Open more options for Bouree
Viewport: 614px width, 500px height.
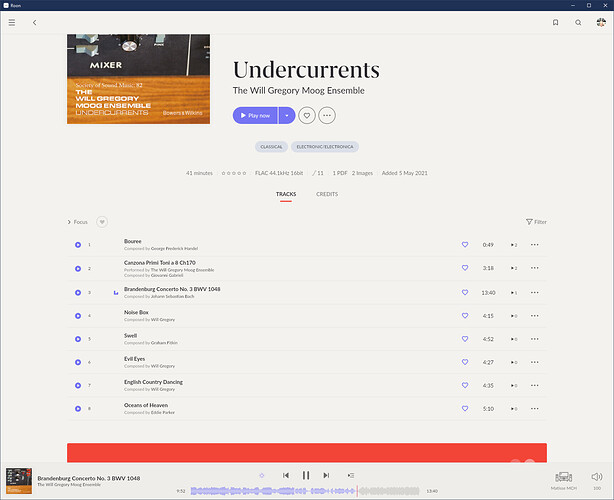click(535, 245)
